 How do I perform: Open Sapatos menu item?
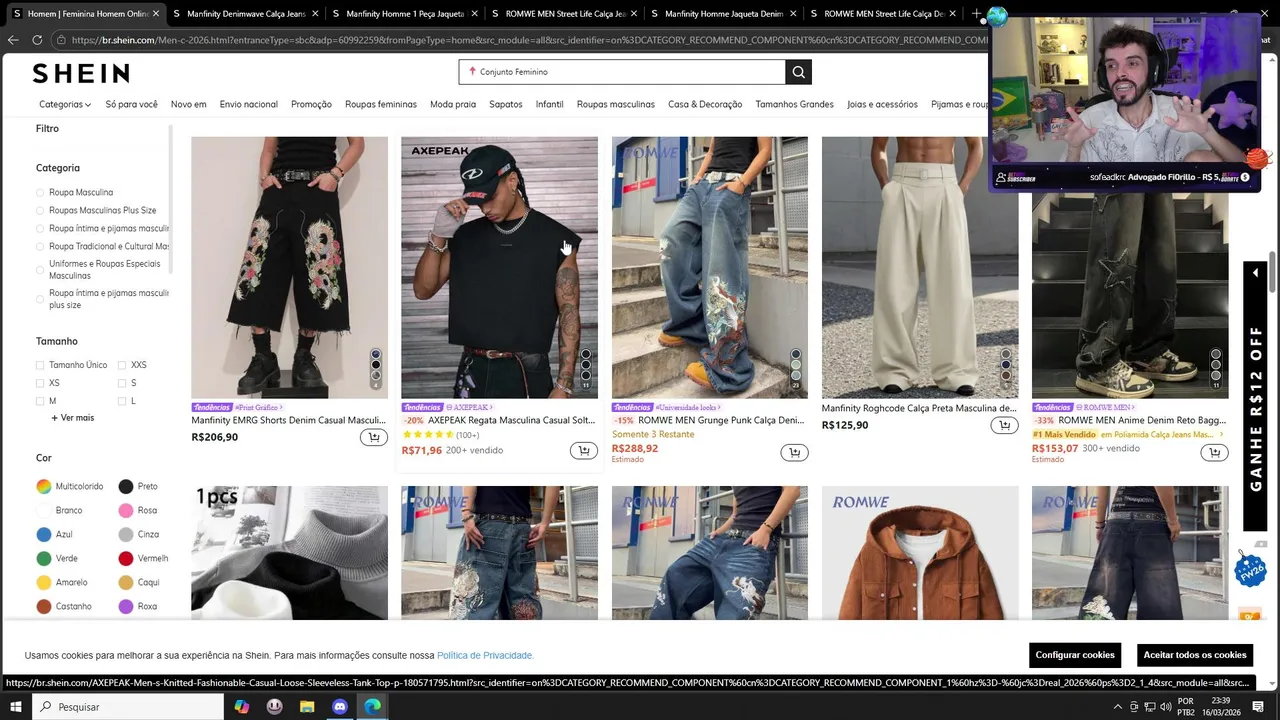tap(505, 104)
